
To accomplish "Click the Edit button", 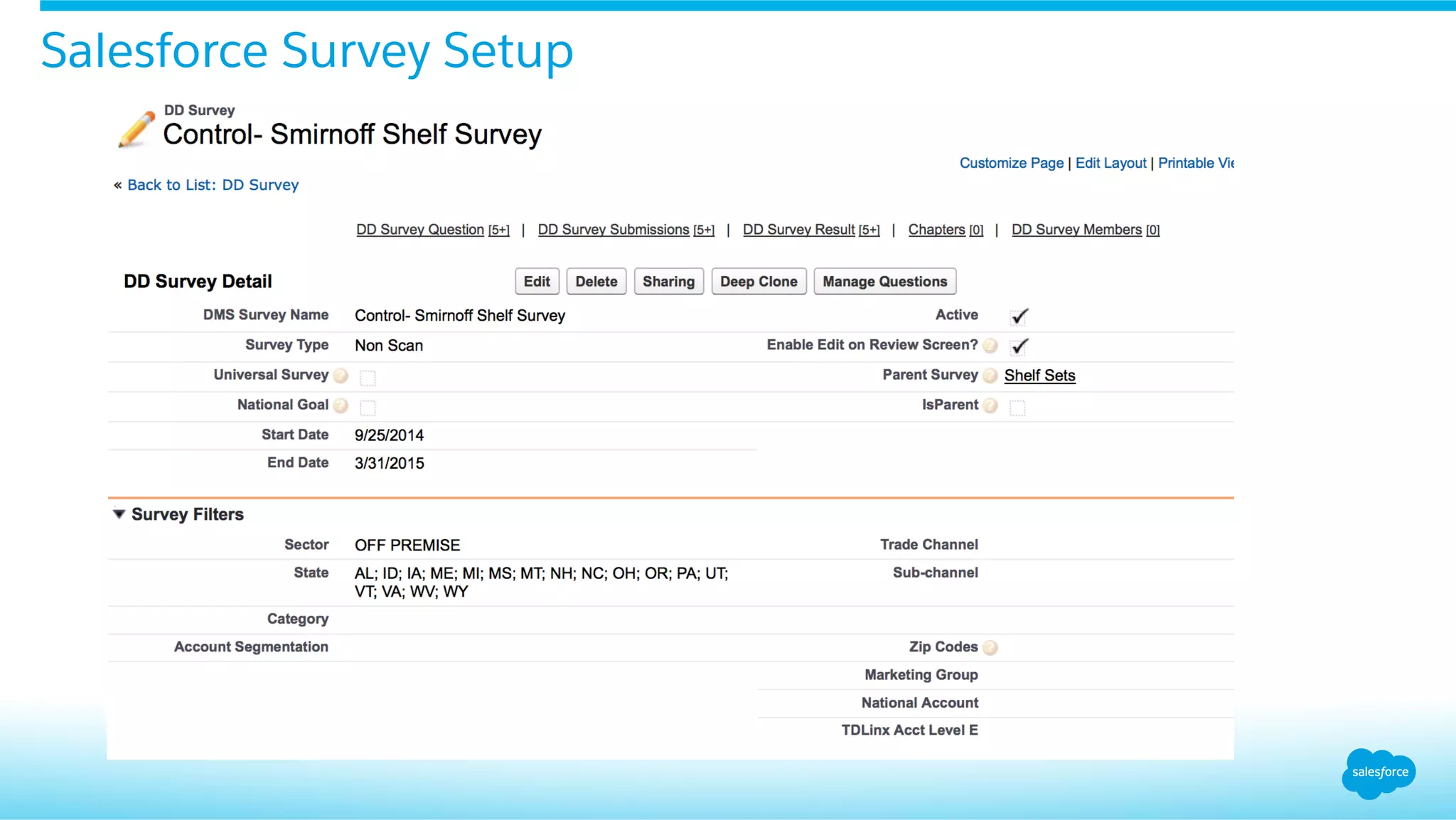I will [x=537, y=282].
